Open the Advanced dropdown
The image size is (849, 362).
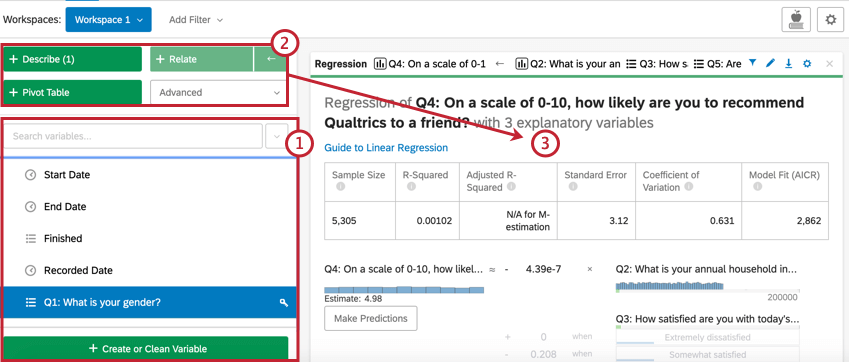[218, 93]
